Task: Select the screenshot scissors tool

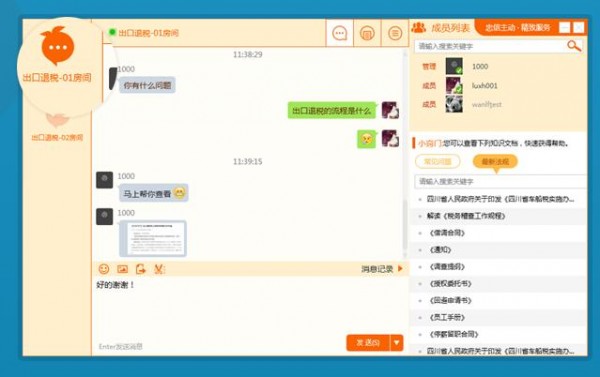Action: click(x=159, y=269)
